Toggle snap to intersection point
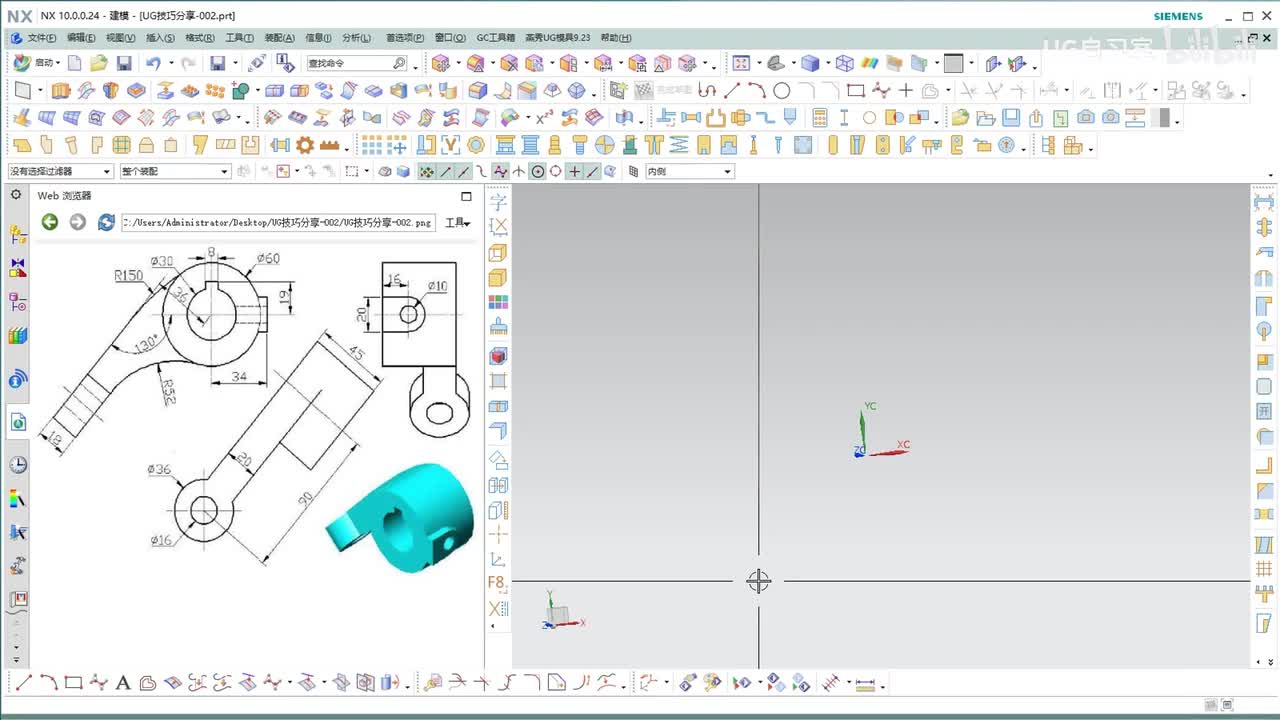1280x720 pixels. (x=519, y=172)
